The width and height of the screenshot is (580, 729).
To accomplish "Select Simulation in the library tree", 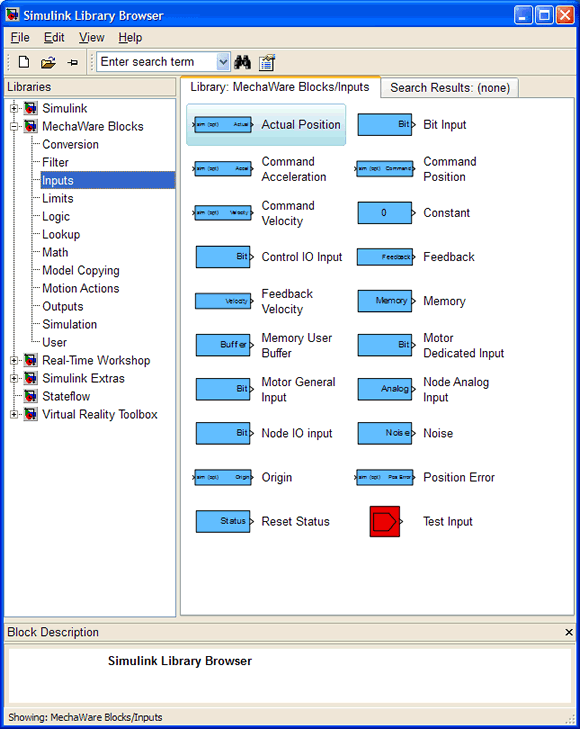I will pos(69,325).
